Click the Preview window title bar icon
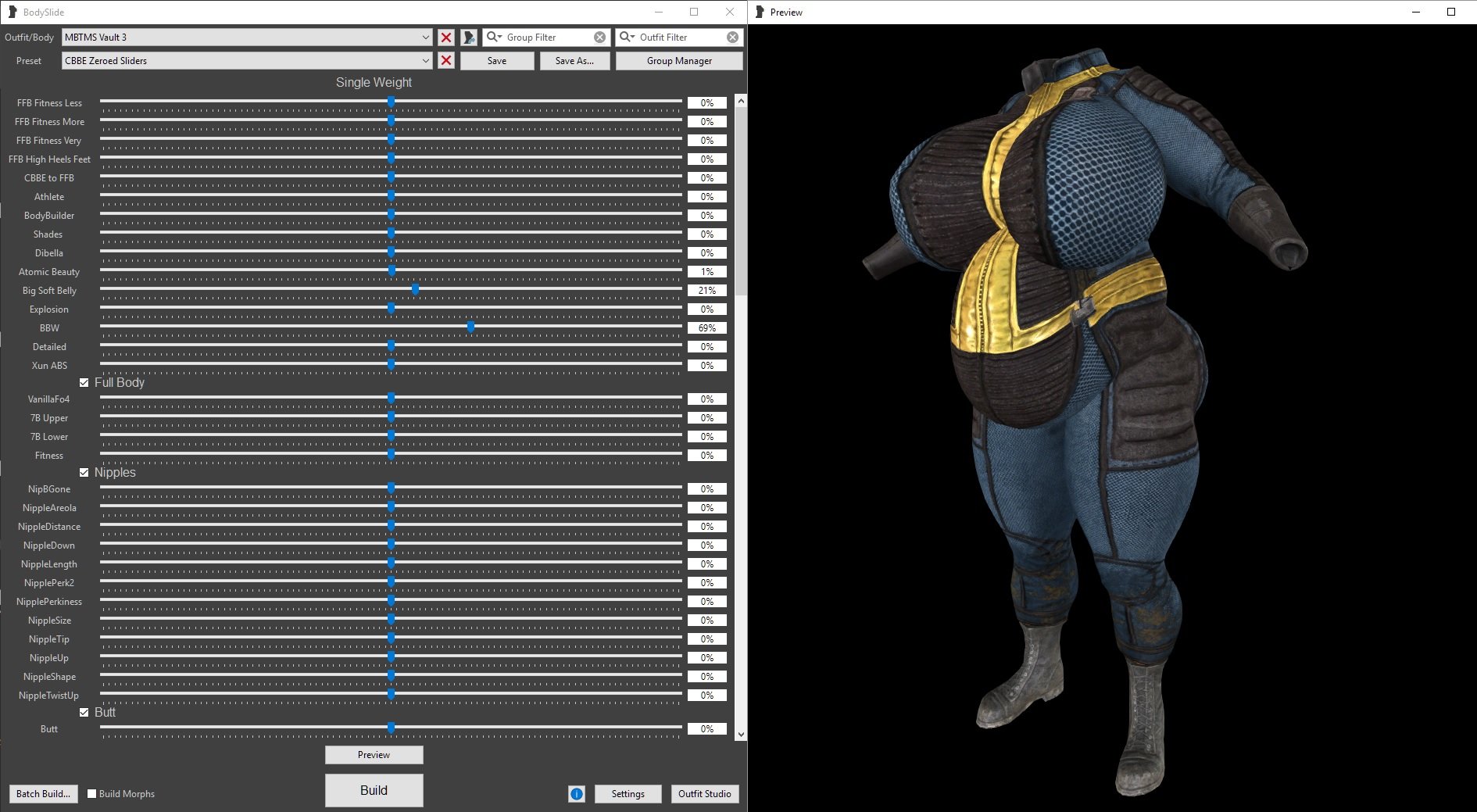Image resolution: width=1477 pixels, height=812 pixels. [x=760, y=12]
